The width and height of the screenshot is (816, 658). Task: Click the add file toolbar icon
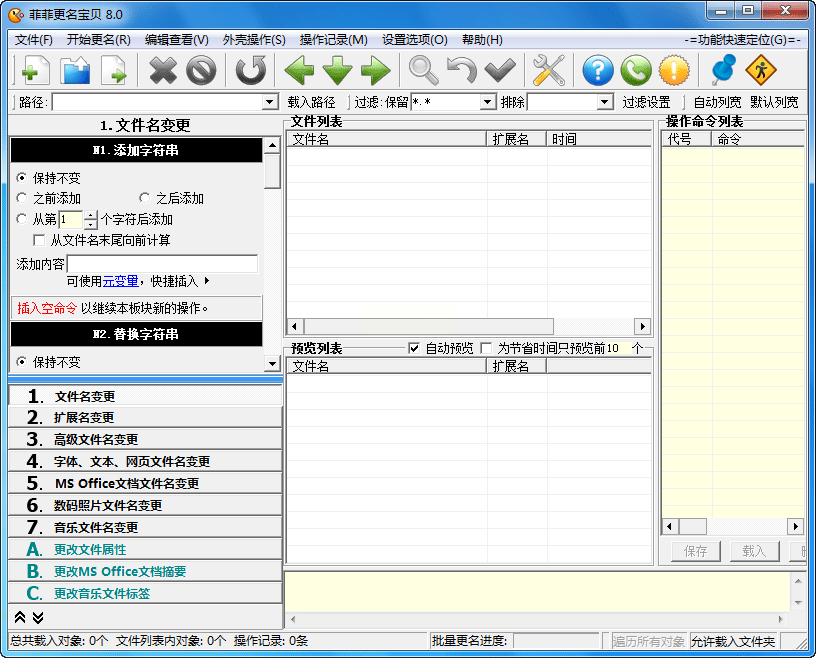tap(30, 71)
